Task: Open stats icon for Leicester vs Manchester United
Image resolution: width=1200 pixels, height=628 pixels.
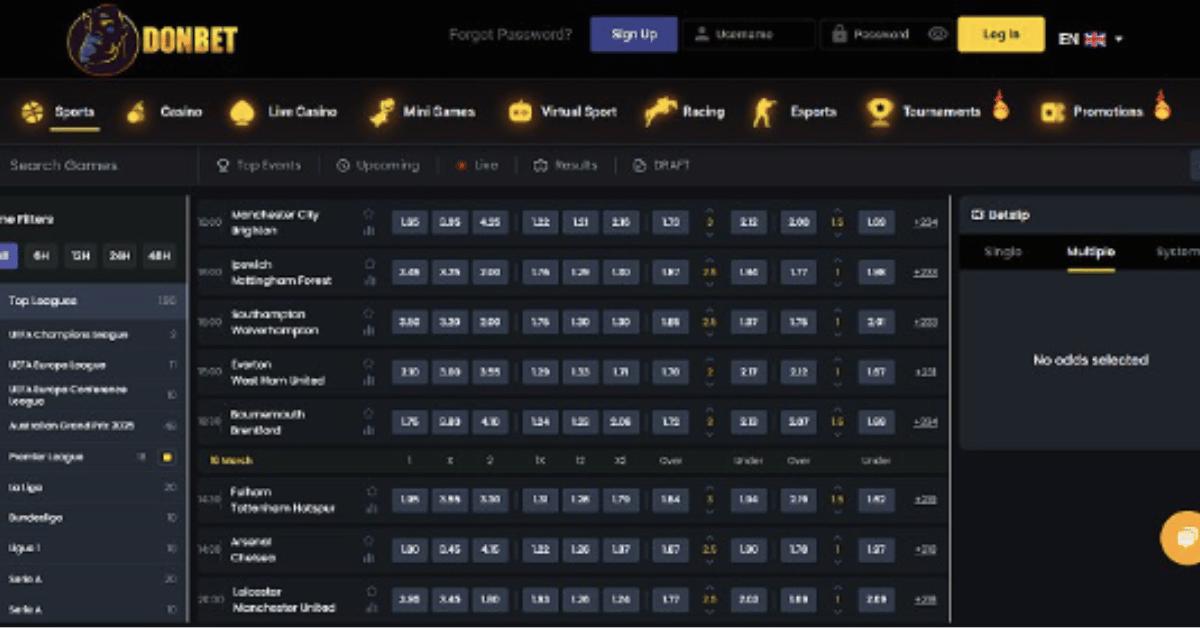Action: point(370,608)
